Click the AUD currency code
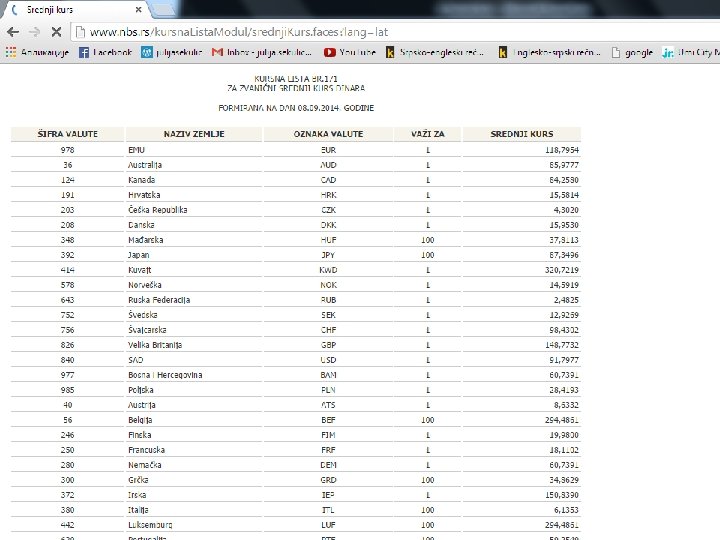This screenshot has height=540, width=720. tap(328, 165)
